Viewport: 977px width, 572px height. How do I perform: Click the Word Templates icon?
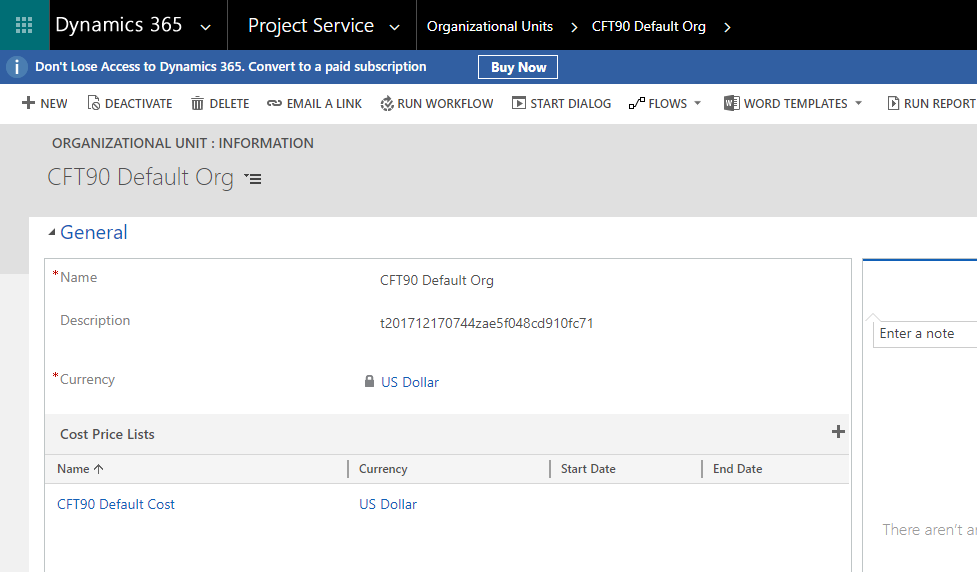(x=732, y=103)
